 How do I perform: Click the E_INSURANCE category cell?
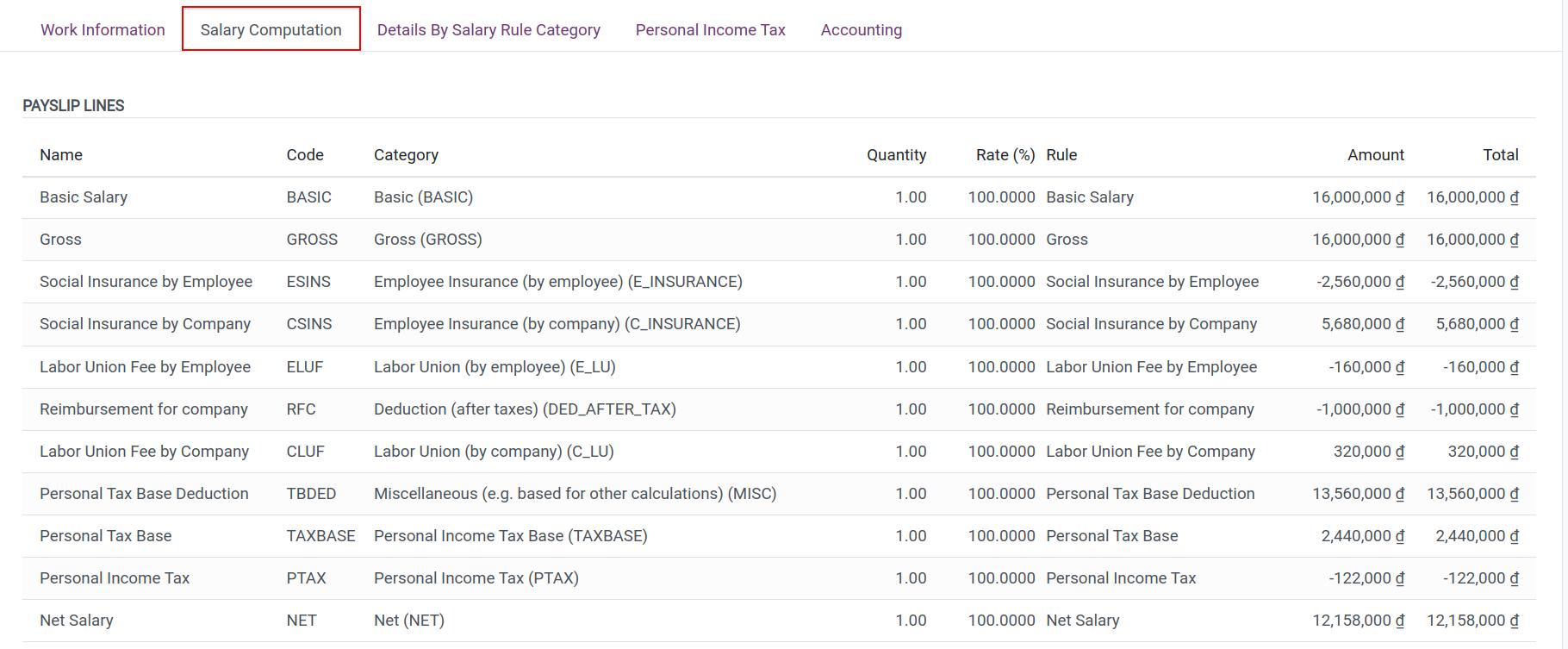(x=558, y=282)
